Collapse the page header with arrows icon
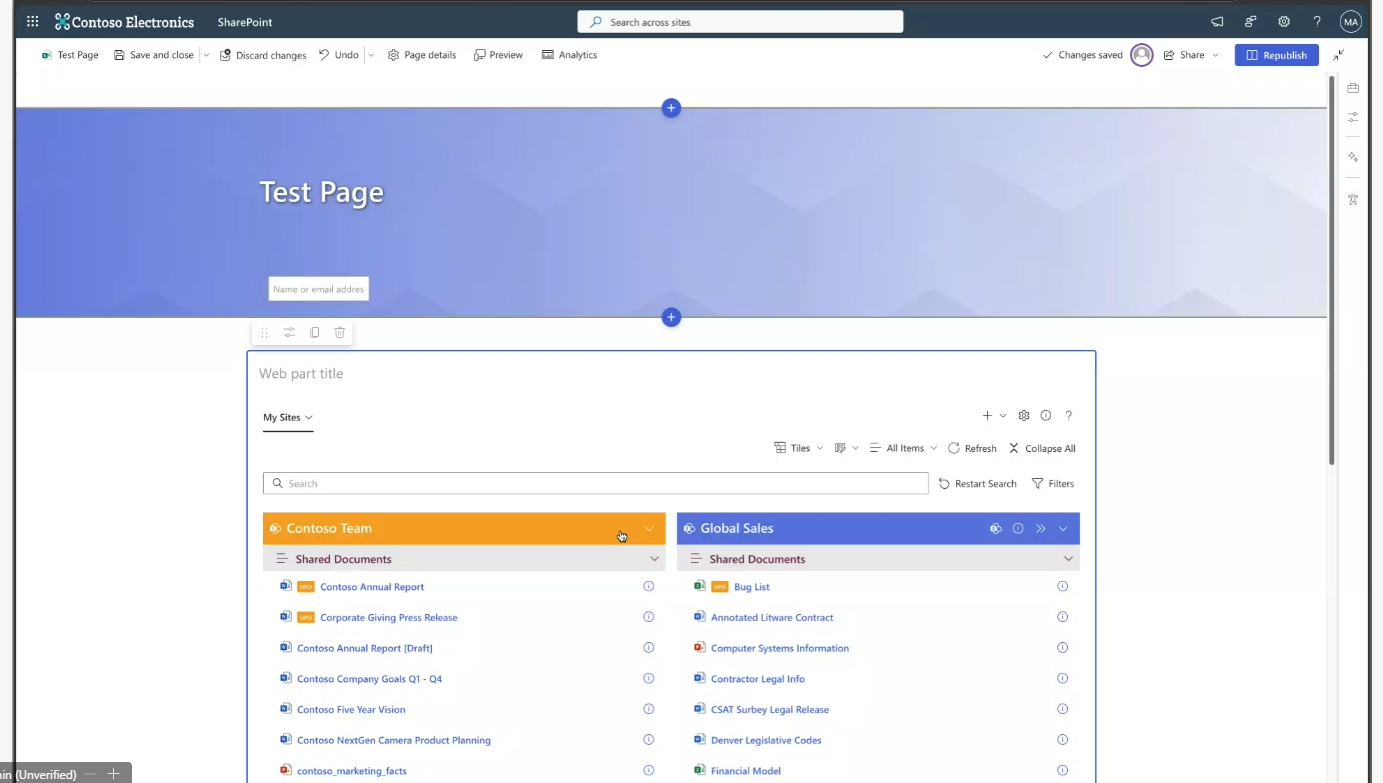The width and height of the screenshot is (1383, 783). (x=1339, y=55)
